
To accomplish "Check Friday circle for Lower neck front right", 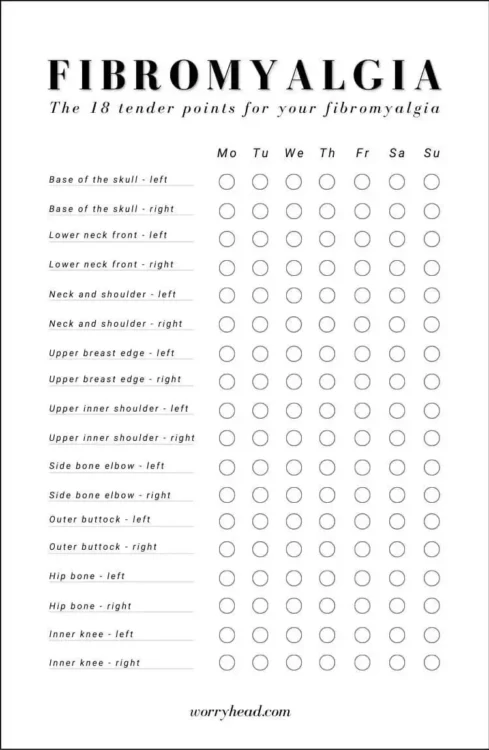I will [362, 268].
